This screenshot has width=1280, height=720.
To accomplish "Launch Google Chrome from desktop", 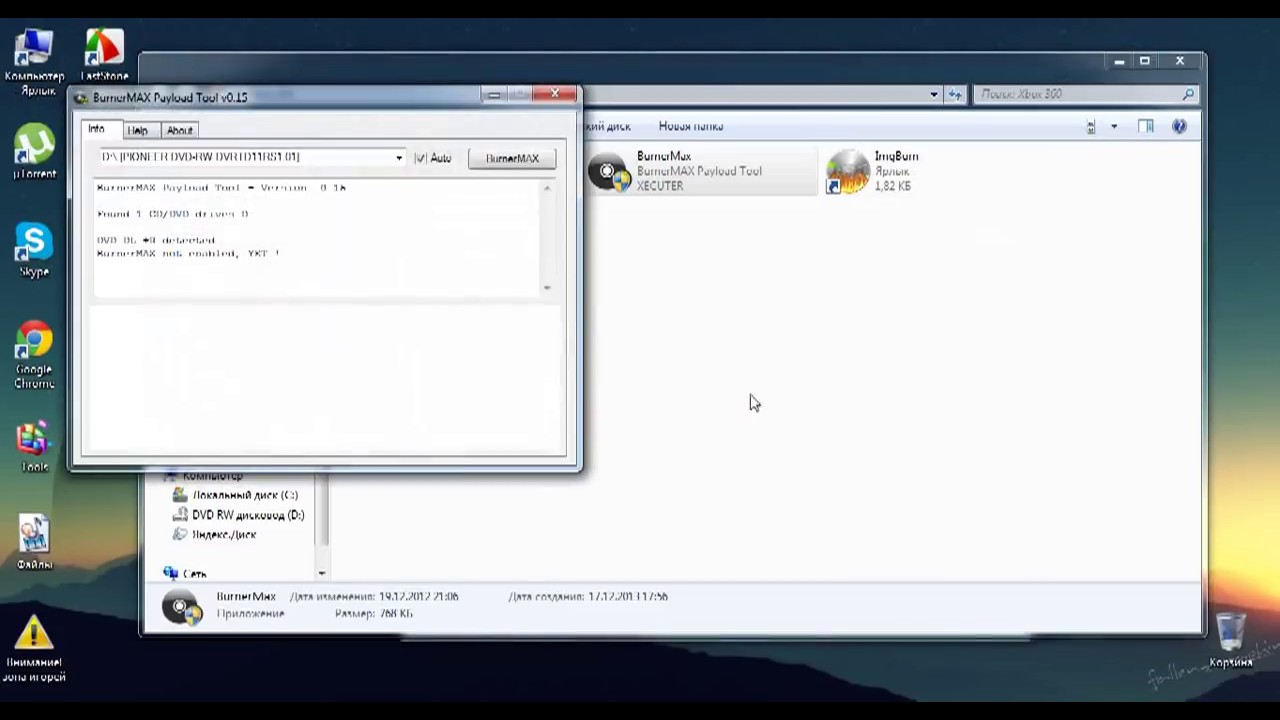I will tap(34, 356).
